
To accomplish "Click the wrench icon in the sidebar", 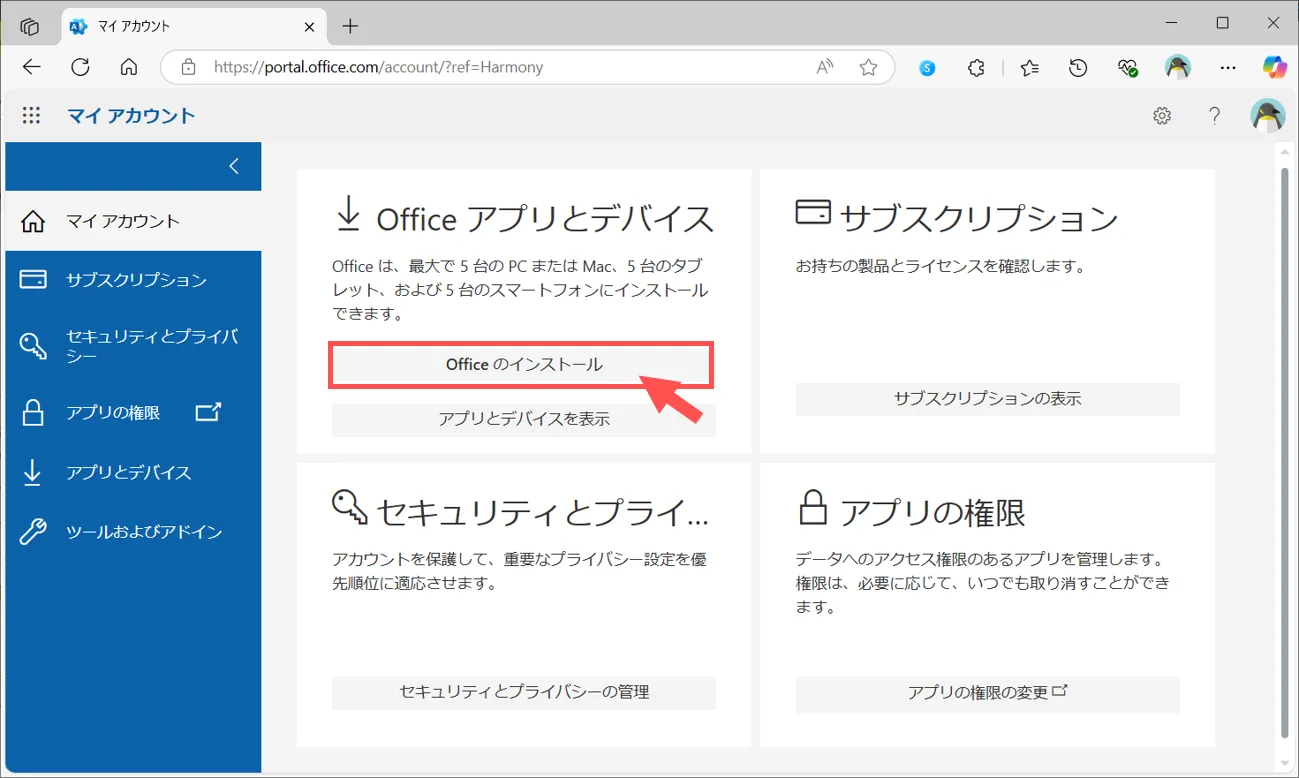I will point(33,531).
